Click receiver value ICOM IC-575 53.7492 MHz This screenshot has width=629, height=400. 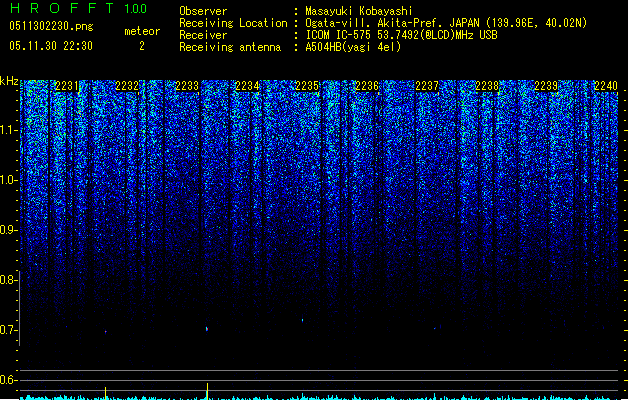401,35
